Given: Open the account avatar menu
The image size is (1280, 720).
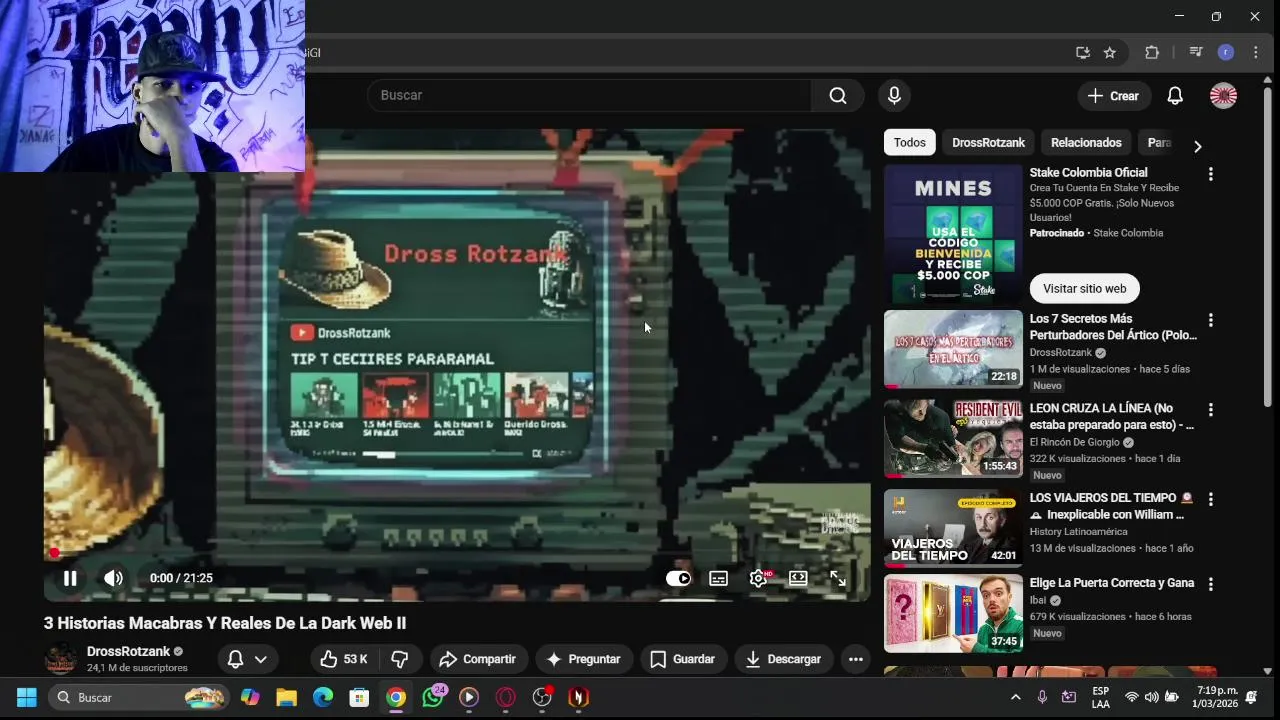Looking at the screenshot, I should tap(1223, 96).
